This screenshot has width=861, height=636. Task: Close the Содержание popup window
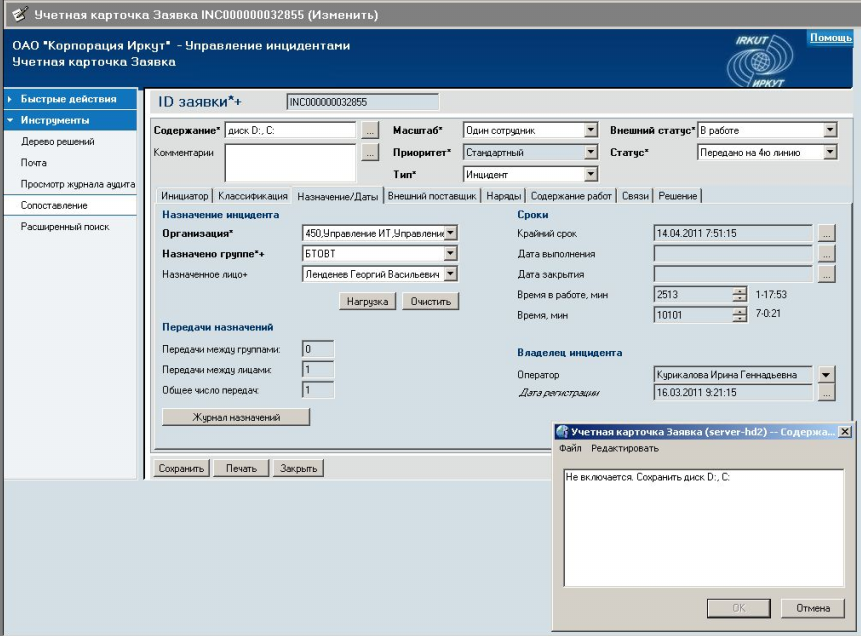point(845,432)
